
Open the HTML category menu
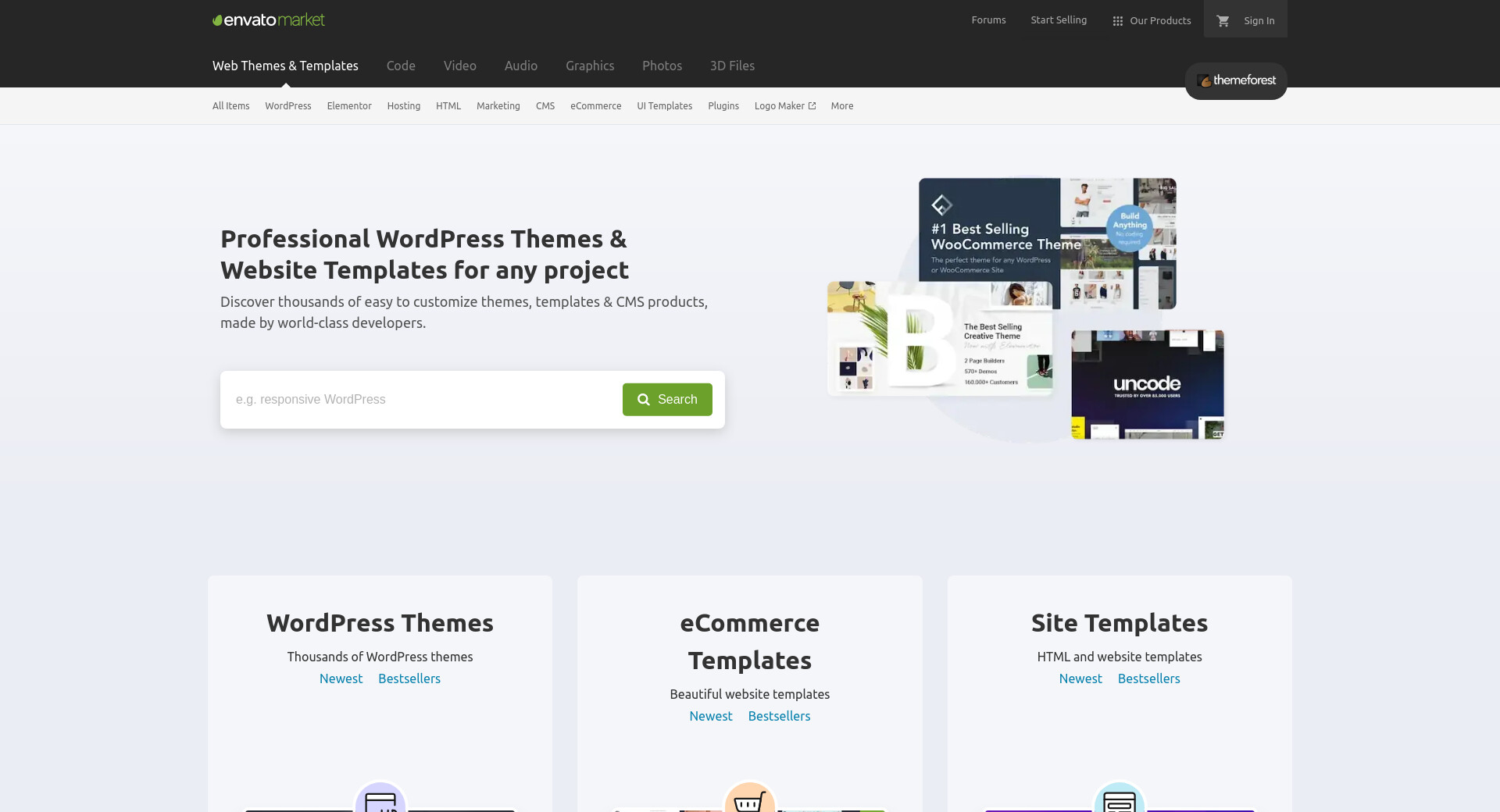tap(448, 106)
